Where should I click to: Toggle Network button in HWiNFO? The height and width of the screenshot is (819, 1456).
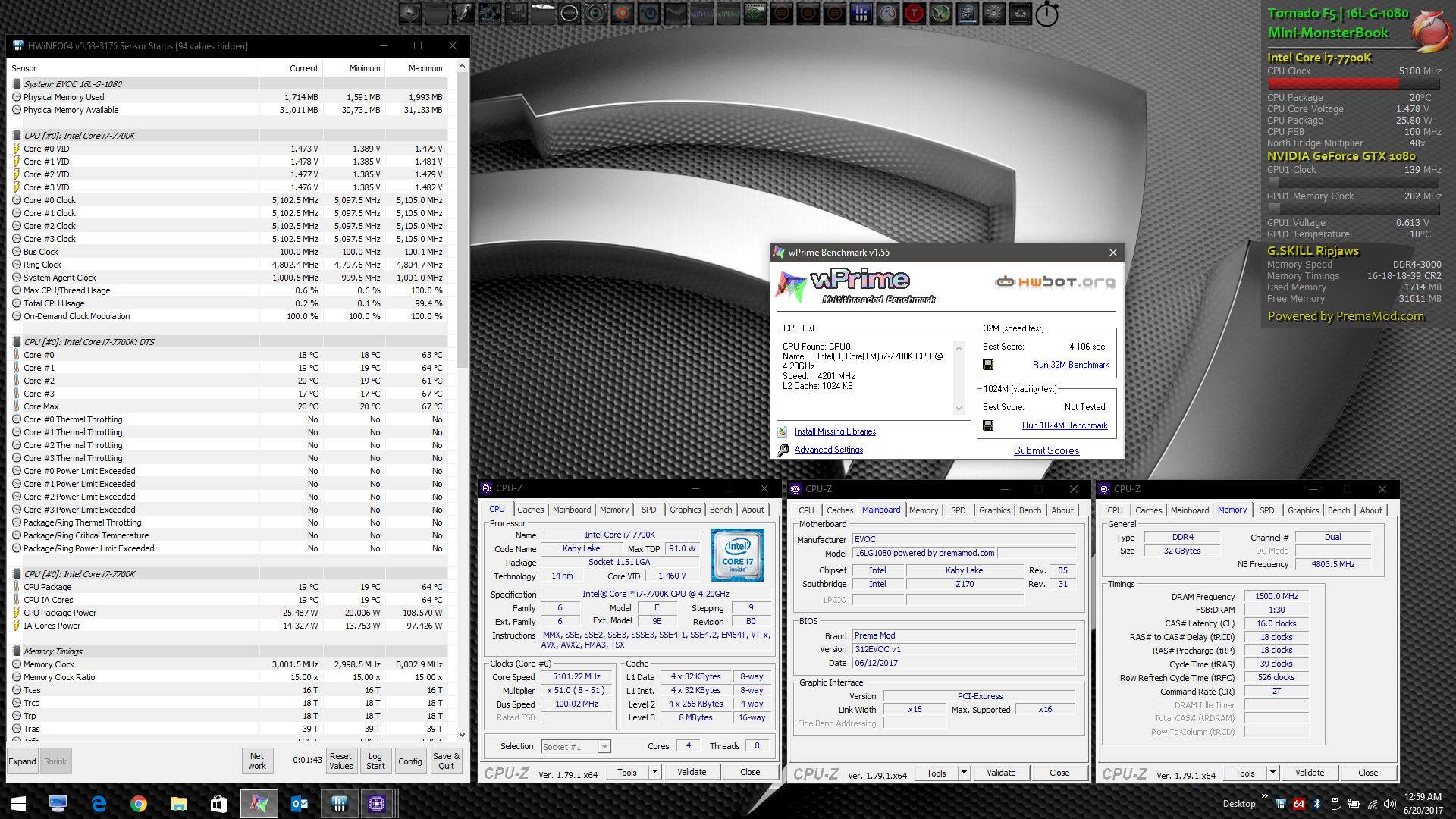[x=257, y=761]
